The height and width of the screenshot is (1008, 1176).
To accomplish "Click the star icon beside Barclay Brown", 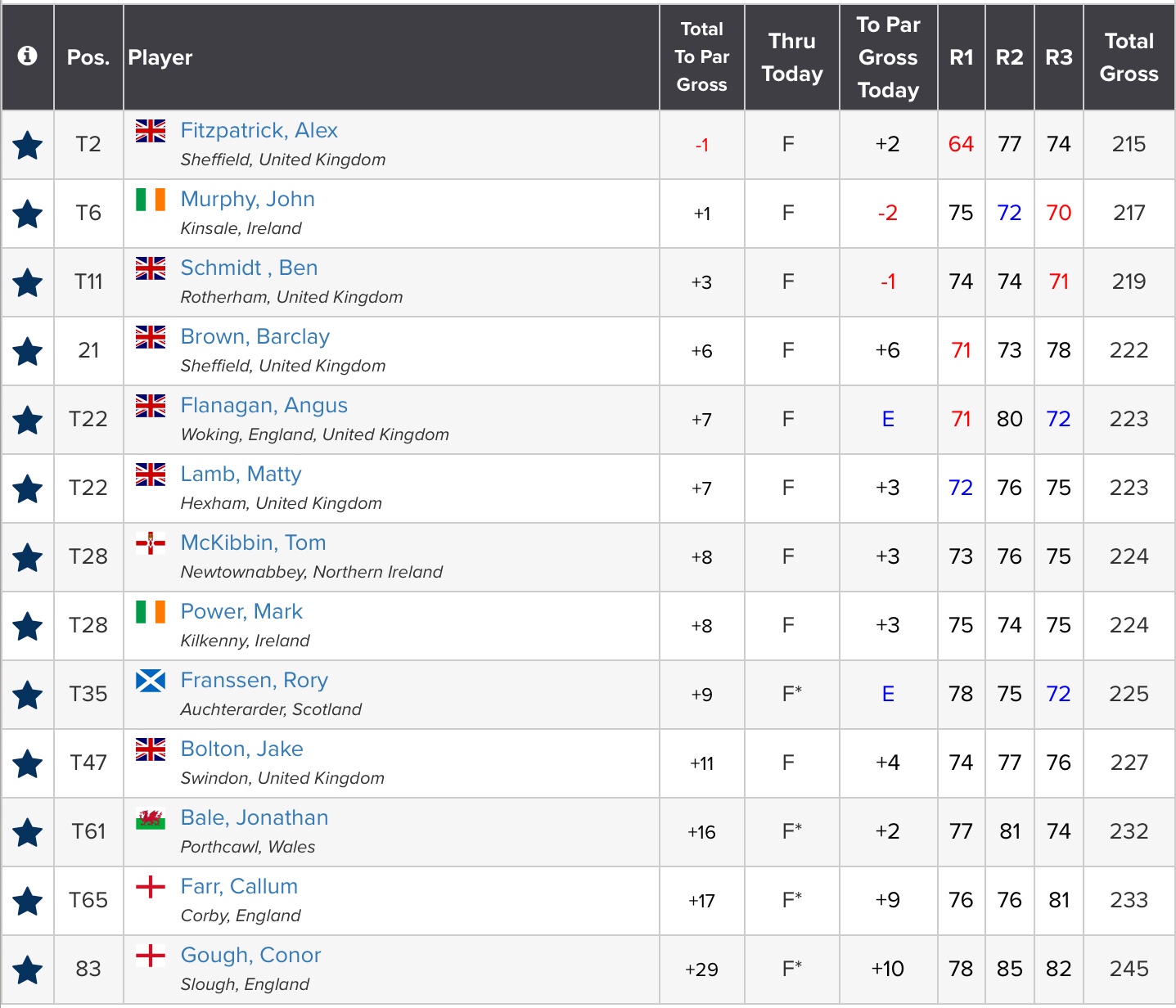I will 28,352.
